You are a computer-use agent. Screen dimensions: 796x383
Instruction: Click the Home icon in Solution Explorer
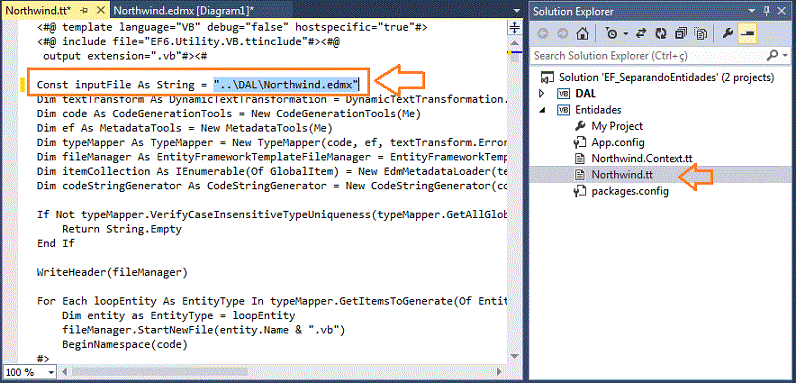coord(582,34)
